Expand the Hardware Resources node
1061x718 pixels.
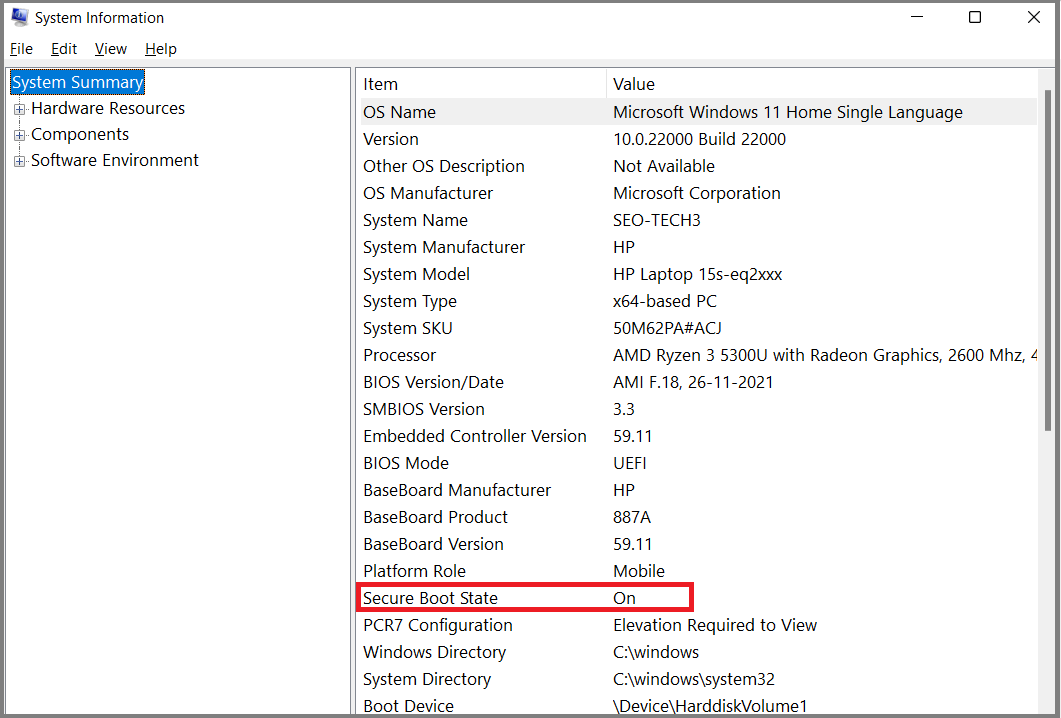[20, 109]
